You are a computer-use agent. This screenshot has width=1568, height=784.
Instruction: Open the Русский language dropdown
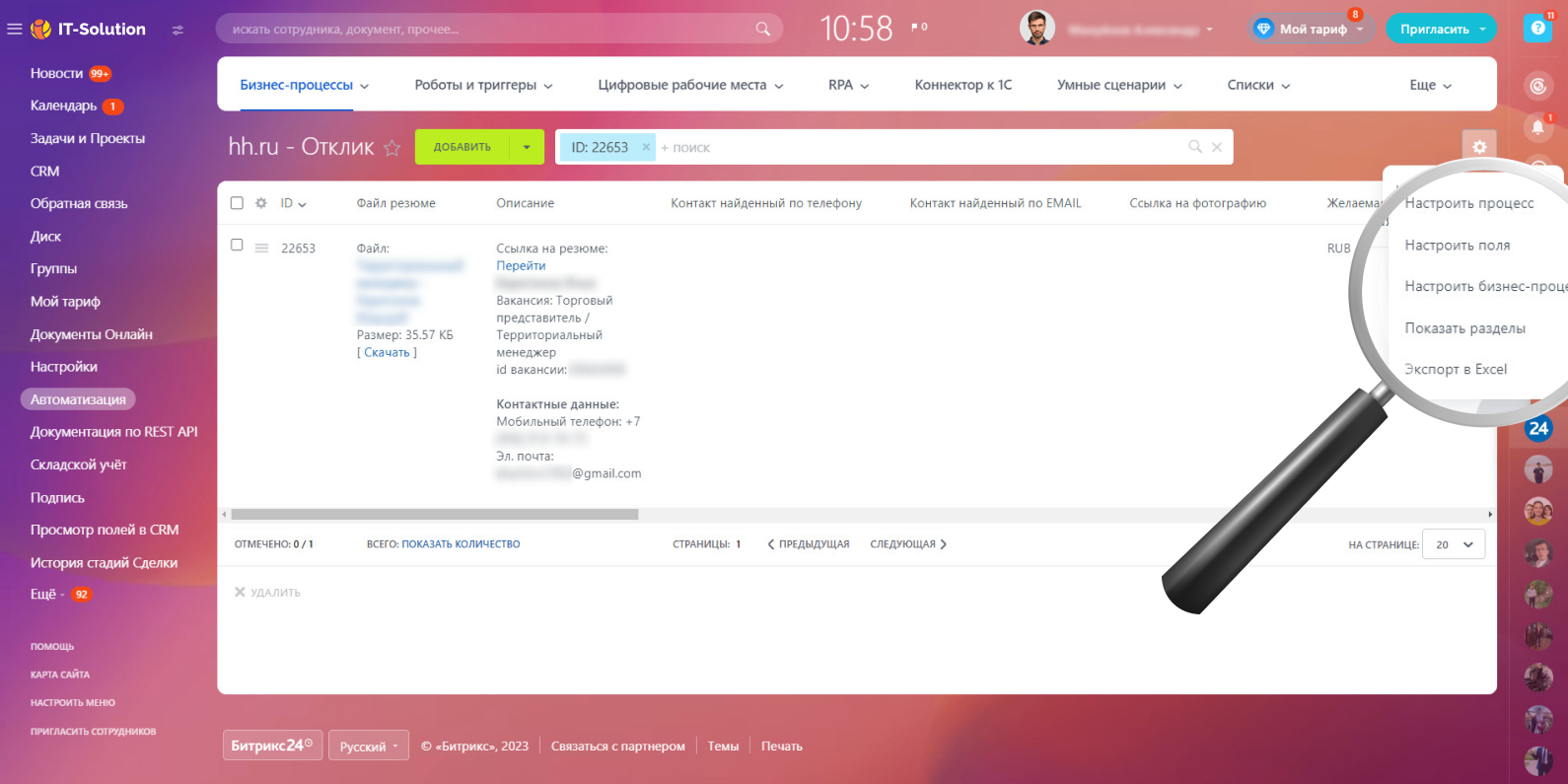click(x=369, y=747)
